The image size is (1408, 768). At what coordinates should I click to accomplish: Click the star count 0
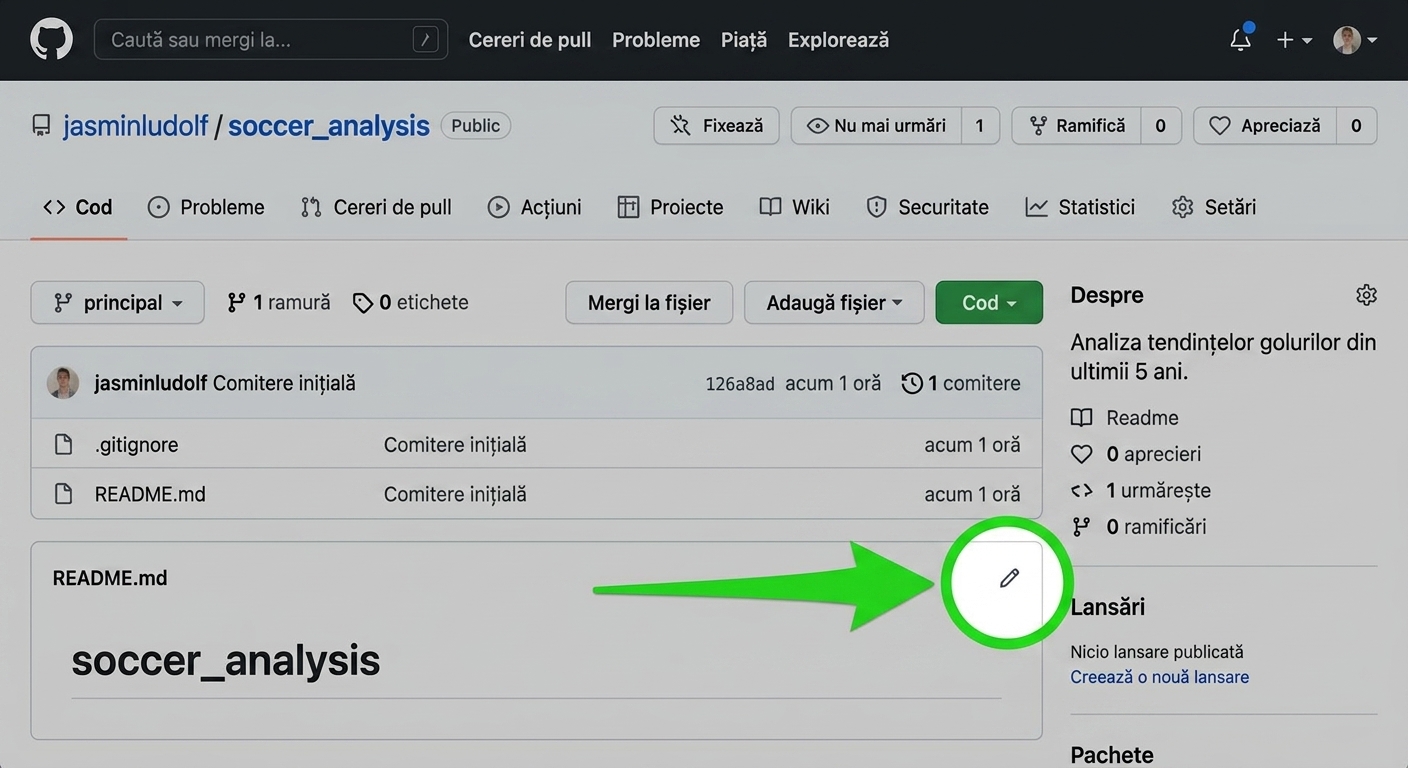tap(1356, 126)
